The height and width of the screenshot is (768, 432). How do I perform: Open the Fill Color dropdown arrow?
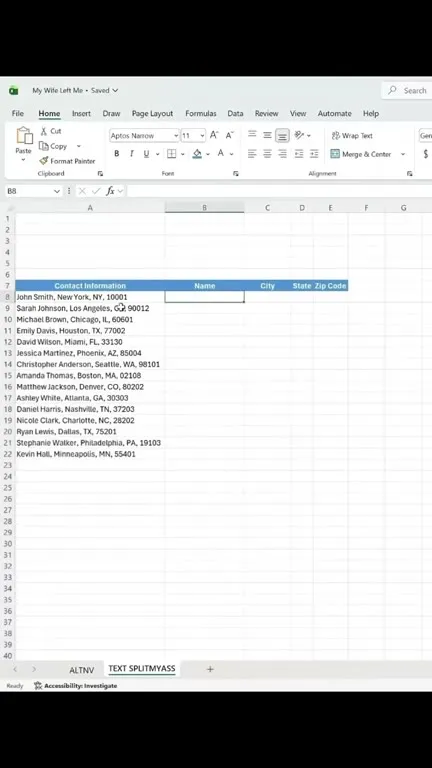point(208,154)
